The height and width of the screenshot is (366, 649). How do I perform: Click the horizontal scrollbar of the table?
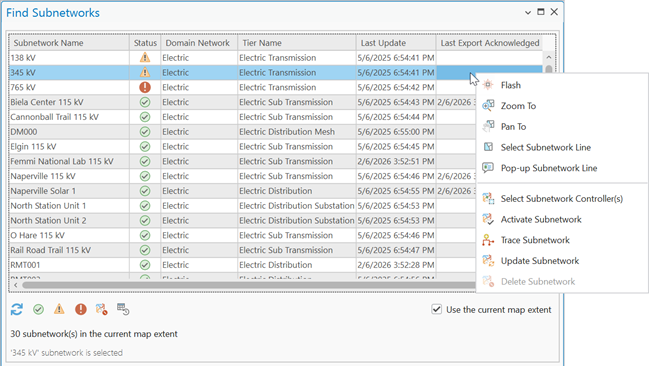pos(248,285)
